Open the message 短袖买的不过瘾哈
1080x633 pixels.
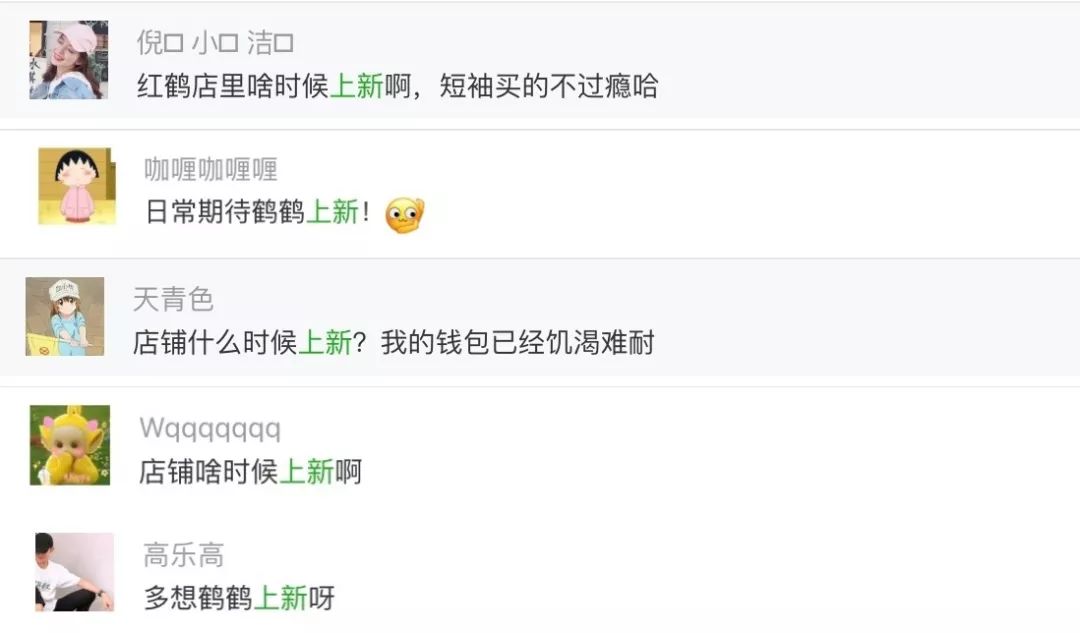pos(549,86)
